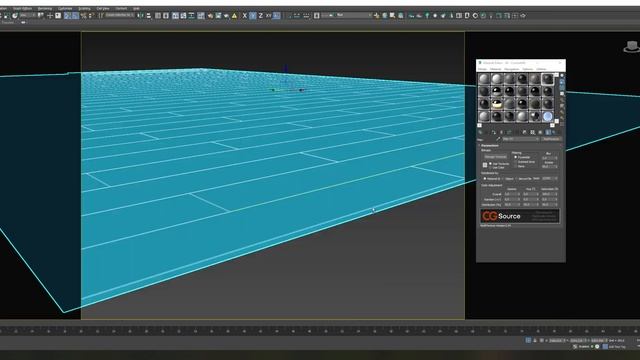Image resolution: width=640 pixels, height=360 pixels.
Task: Click Assign Material to Selection icon
Action: (x=494, y=132)
